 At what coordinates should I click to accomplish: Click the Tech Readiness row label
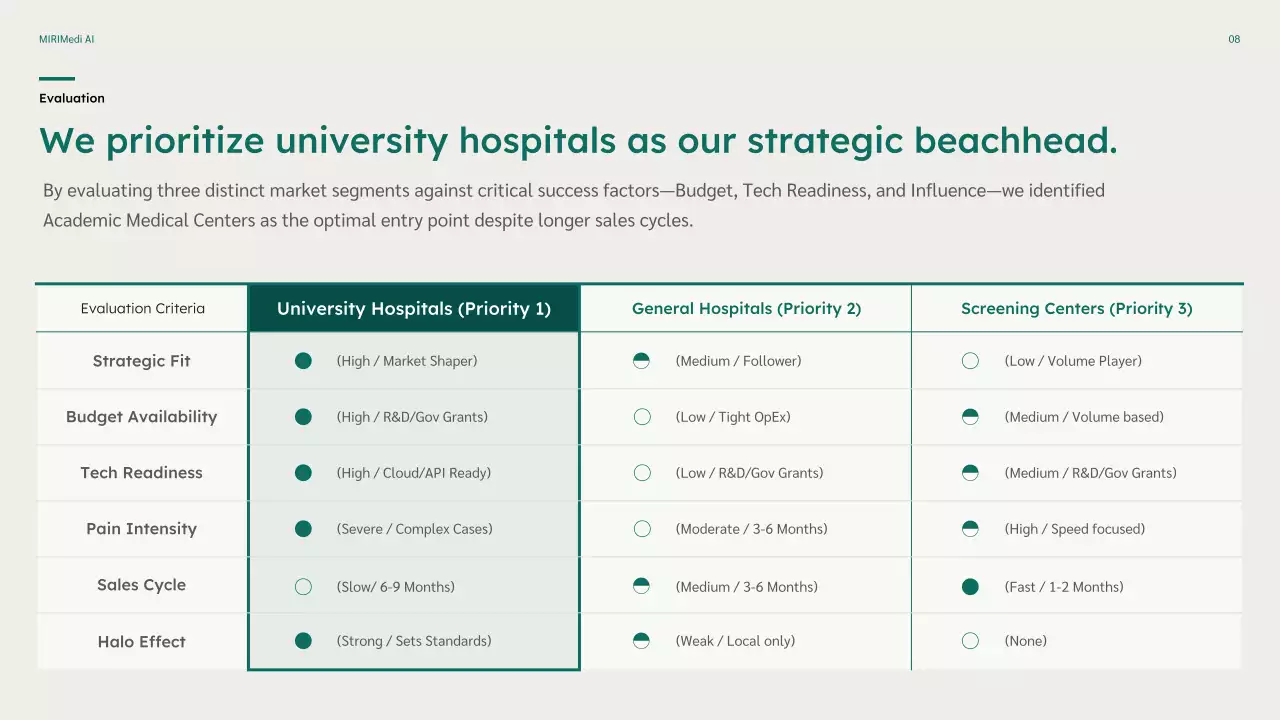[x=141, y=473]
